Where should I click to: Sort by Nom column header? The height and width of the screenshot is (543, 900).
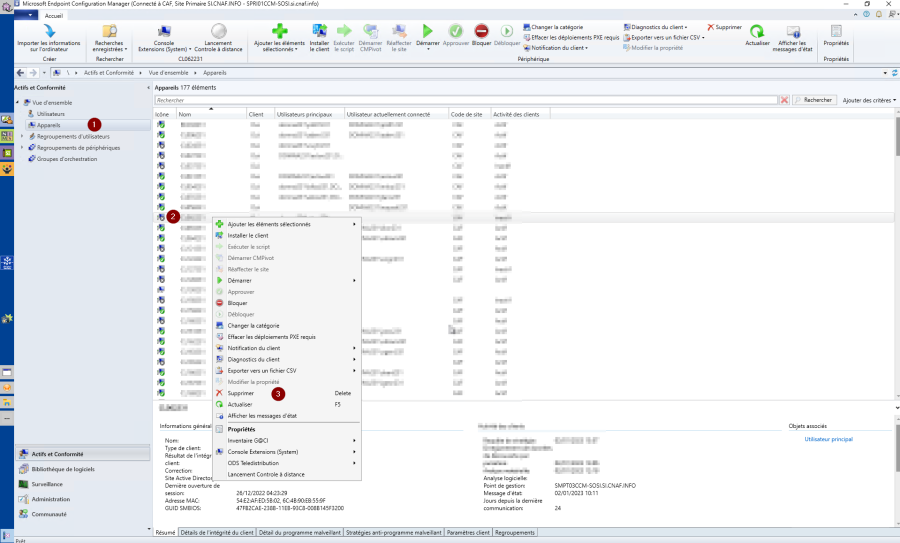pyautogui.click(x=211, y=114)
